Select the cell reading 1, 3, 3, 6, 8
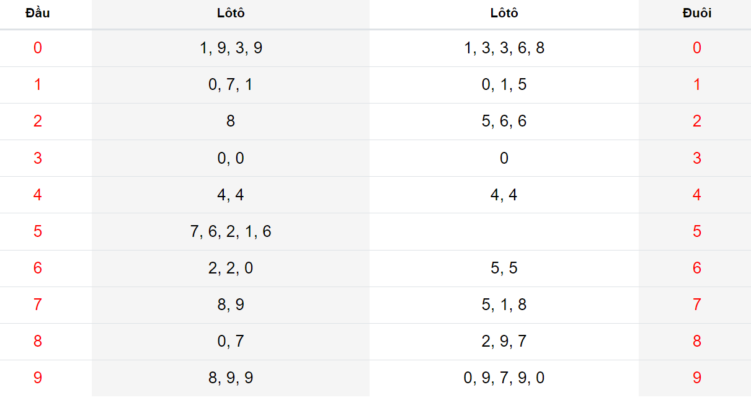Screen dimensions: 751x400 [504, 48]
